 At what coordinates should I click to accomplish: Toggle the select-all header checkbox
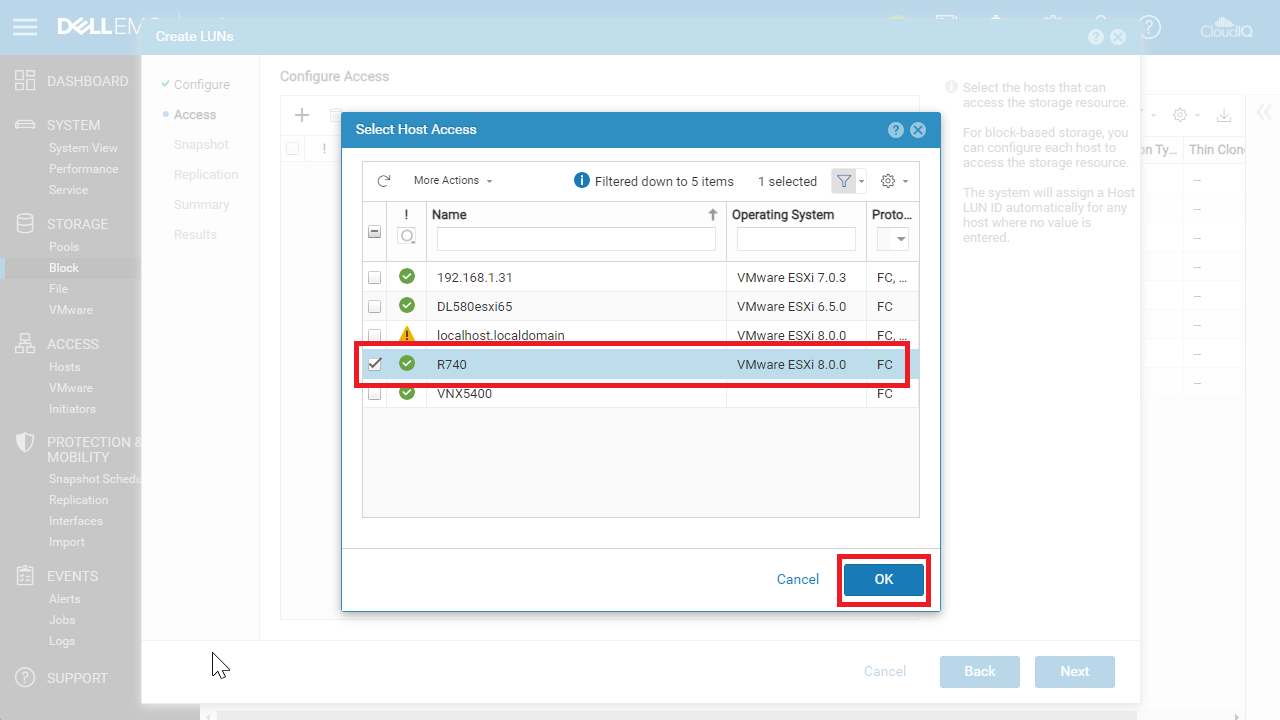(x=374, y=231)
